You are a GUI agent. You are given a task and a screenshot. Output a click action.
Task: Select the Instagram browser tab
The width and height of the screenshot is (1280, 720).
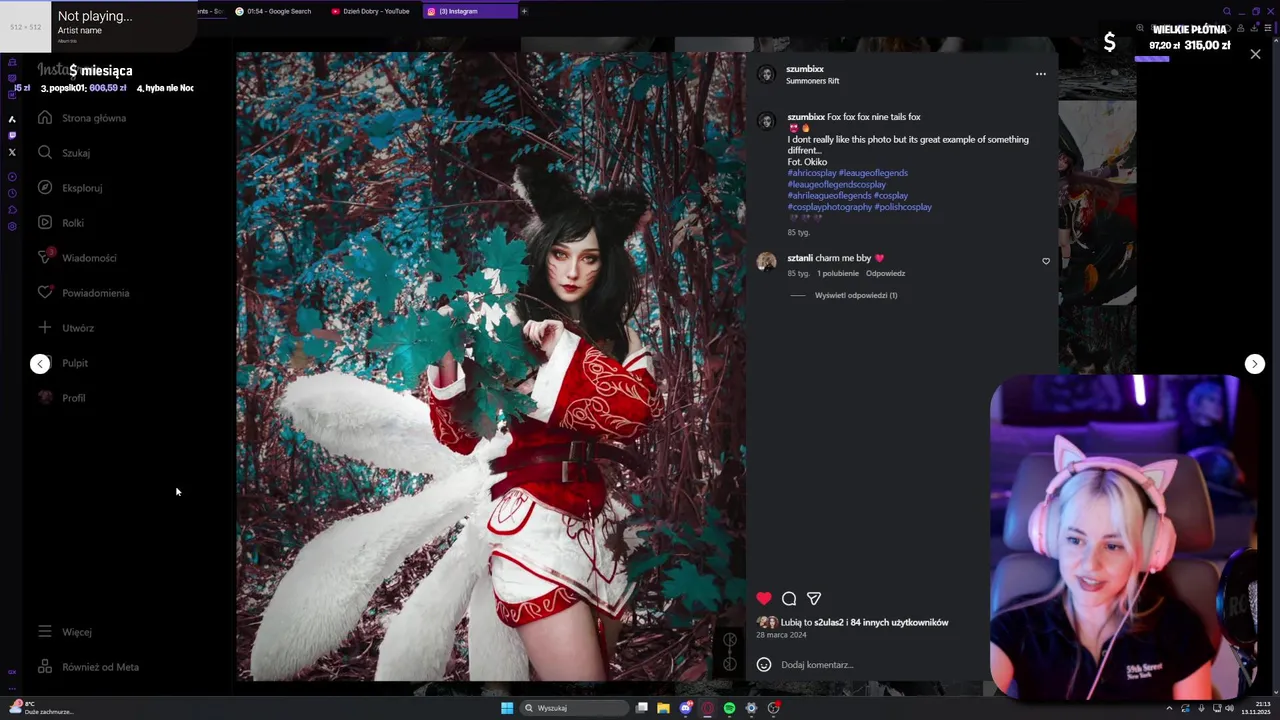[470, 11]
